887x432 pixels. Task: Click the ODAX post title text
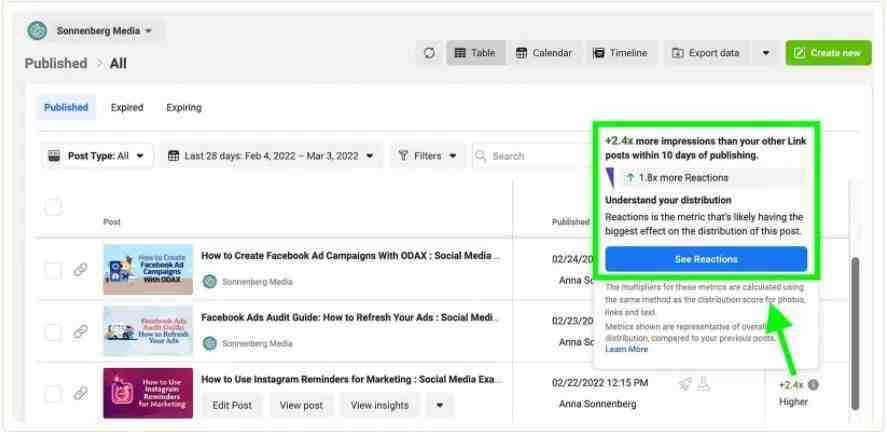click(x=351, y=256)
